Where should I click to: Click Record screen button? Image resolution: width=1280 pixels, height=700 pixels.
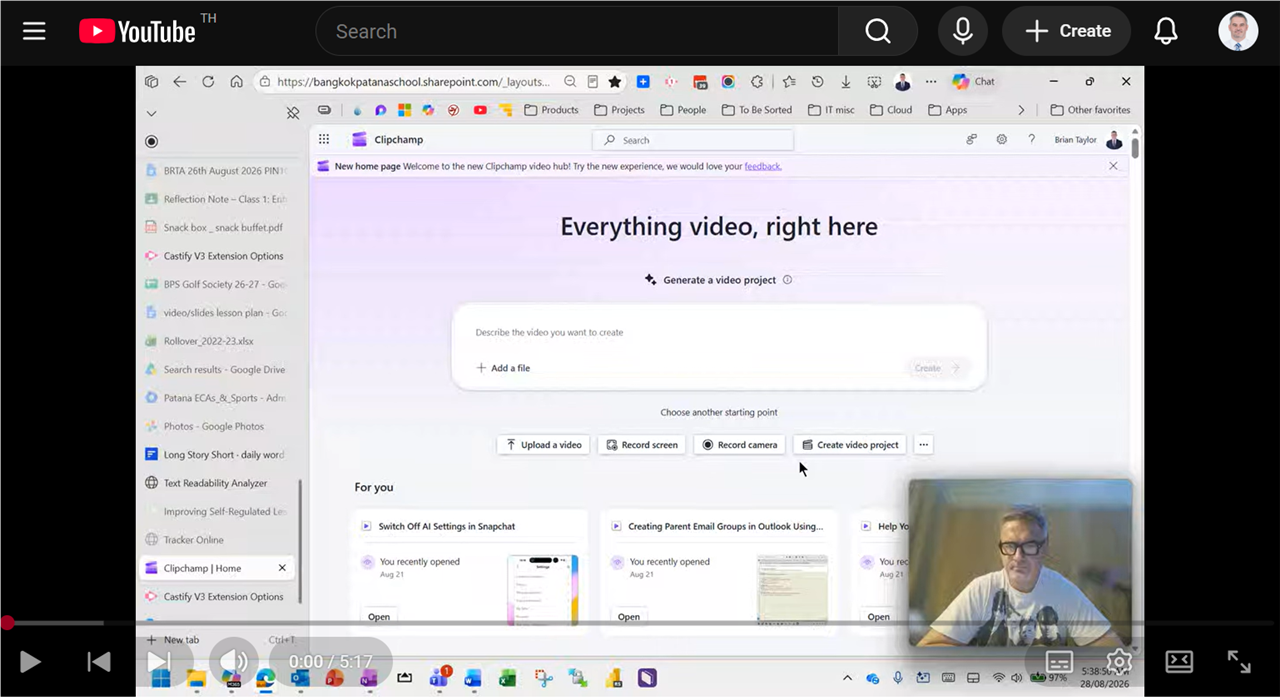(641, 445)
